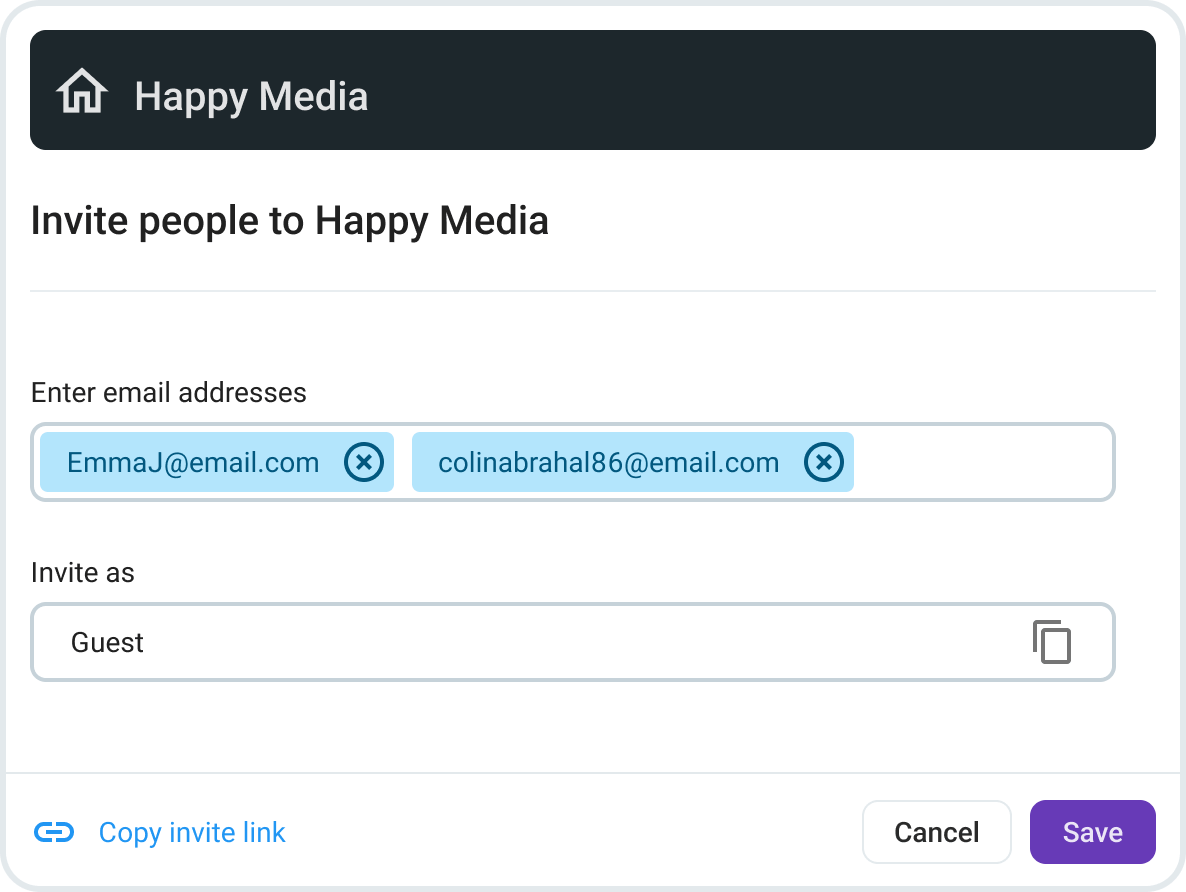Screen dimensions: 1186x892
Task: Click the Invite people to Happy Media heading
Action: point(290,221)
